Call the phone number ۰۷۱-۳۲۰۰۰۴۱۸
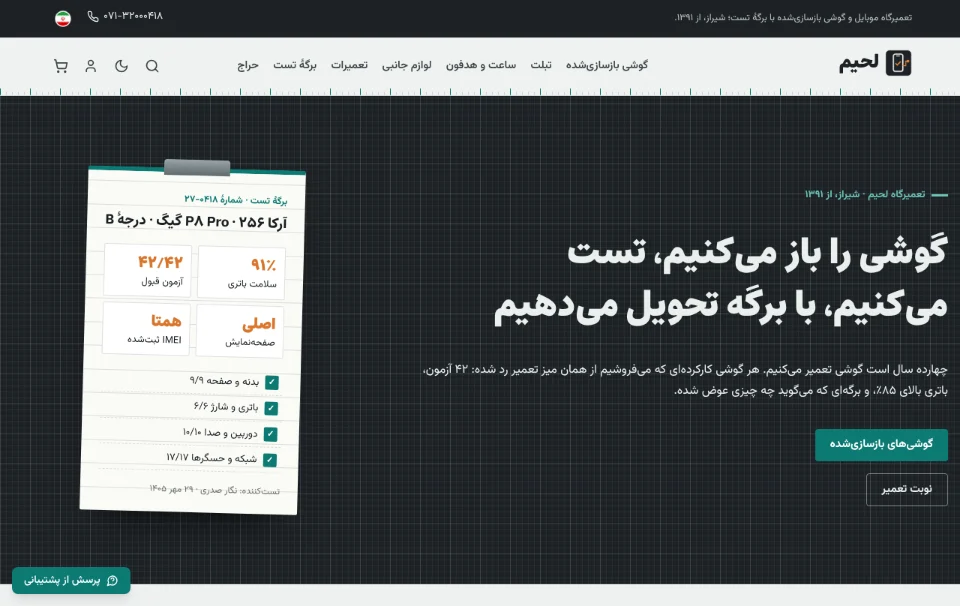960x606 pixels. (x=133, y=16)
